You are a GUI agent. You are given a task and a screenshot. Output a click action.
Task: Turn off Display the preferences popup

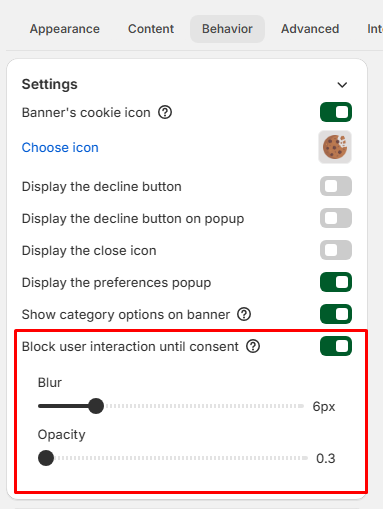point(336,282)
